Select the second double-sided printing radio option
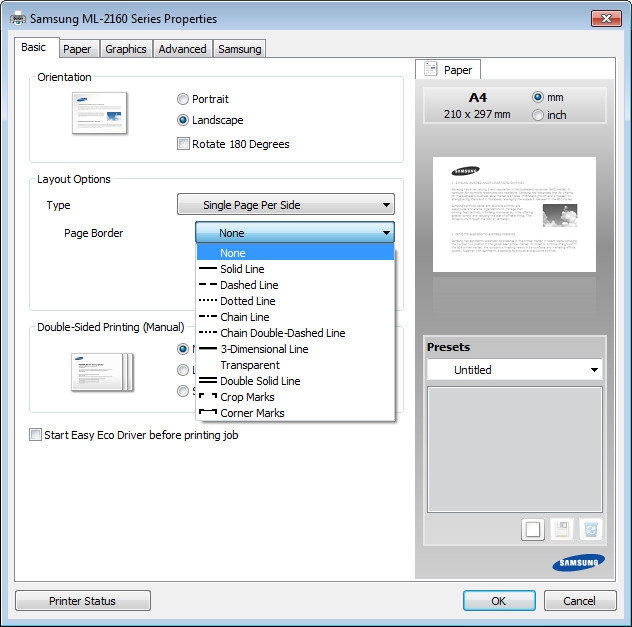 [183, 370]
